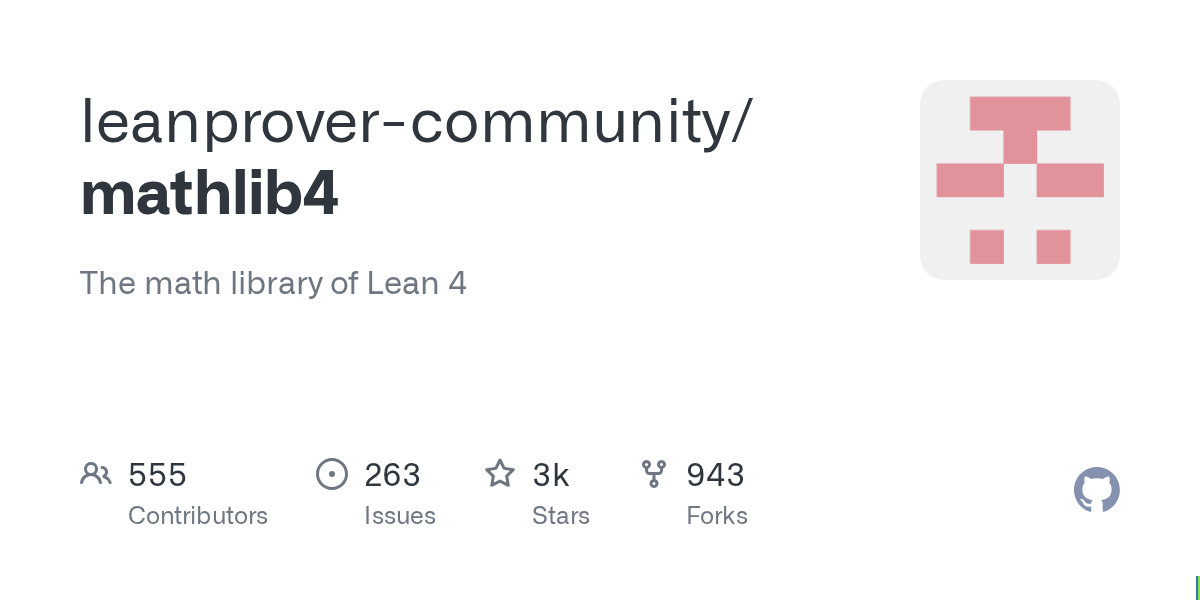This screenshot has height=600, width=1200.
Task: Open the leanprover-community owner name
Action: pos(413,121)
